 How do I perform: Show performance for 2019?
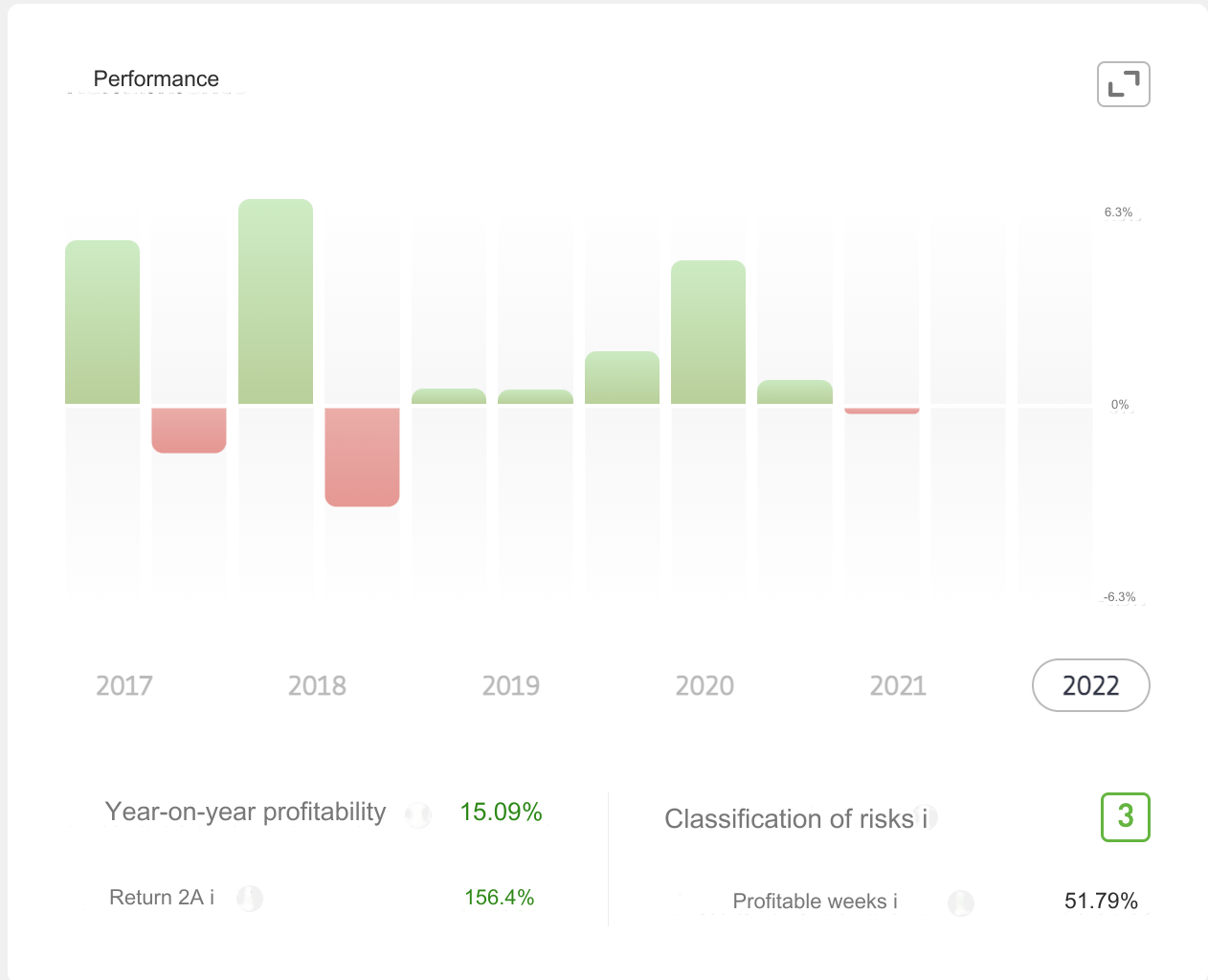pos(510,685)
